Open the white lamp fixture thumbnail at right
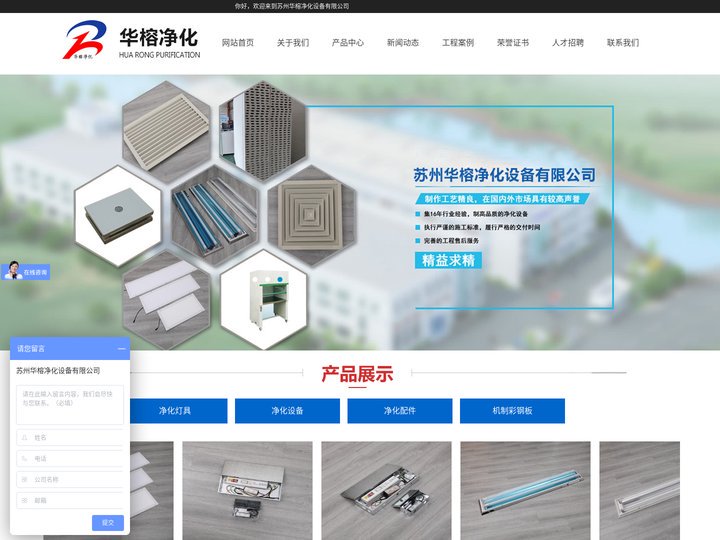Image resolution: width=720 pixels, height=540 pixels. point(640,490)
